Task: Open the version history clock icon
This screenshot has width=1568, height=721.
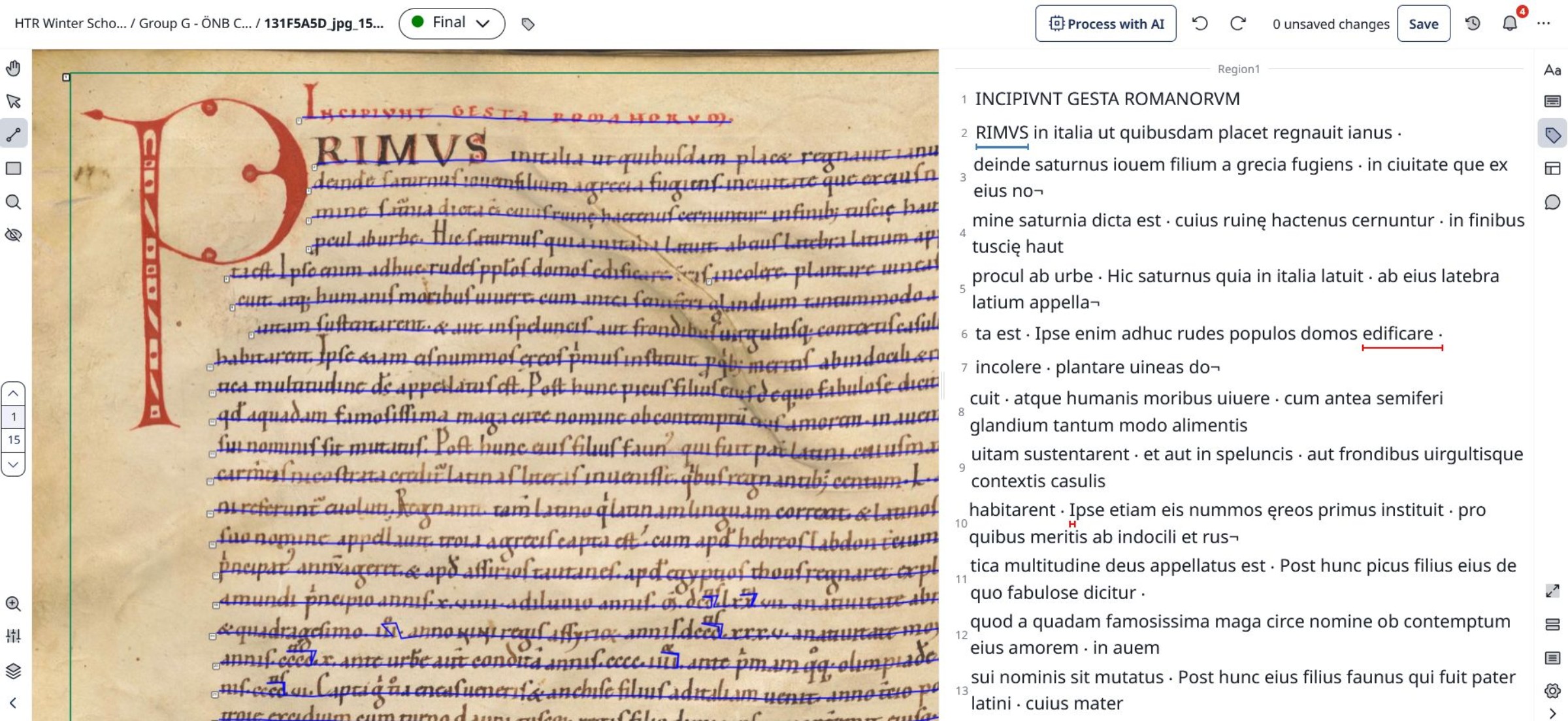Action: click(x=1473, y=24)
